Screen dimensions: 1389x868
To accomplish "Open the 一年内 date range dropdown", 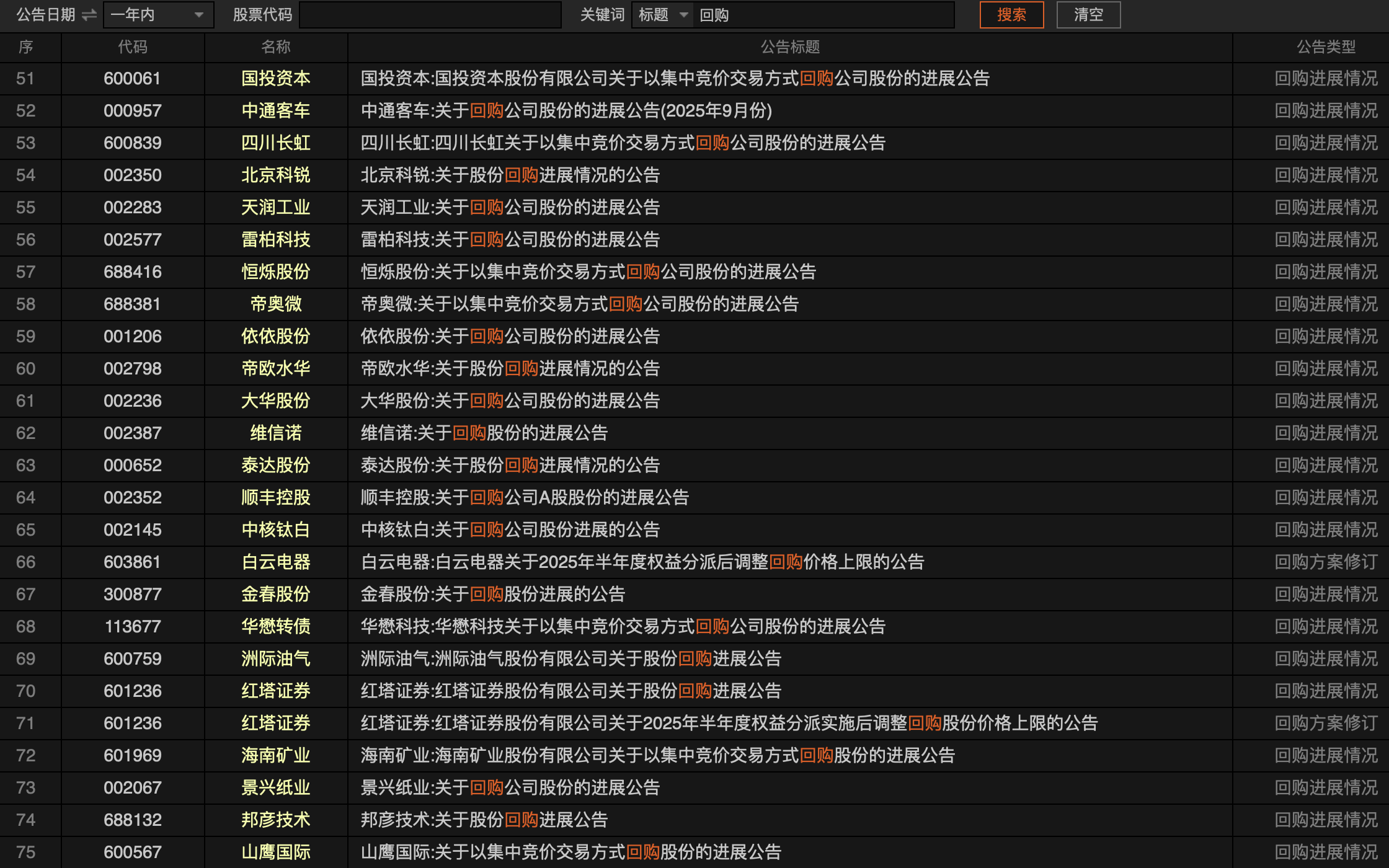I will tap(158, 15).
